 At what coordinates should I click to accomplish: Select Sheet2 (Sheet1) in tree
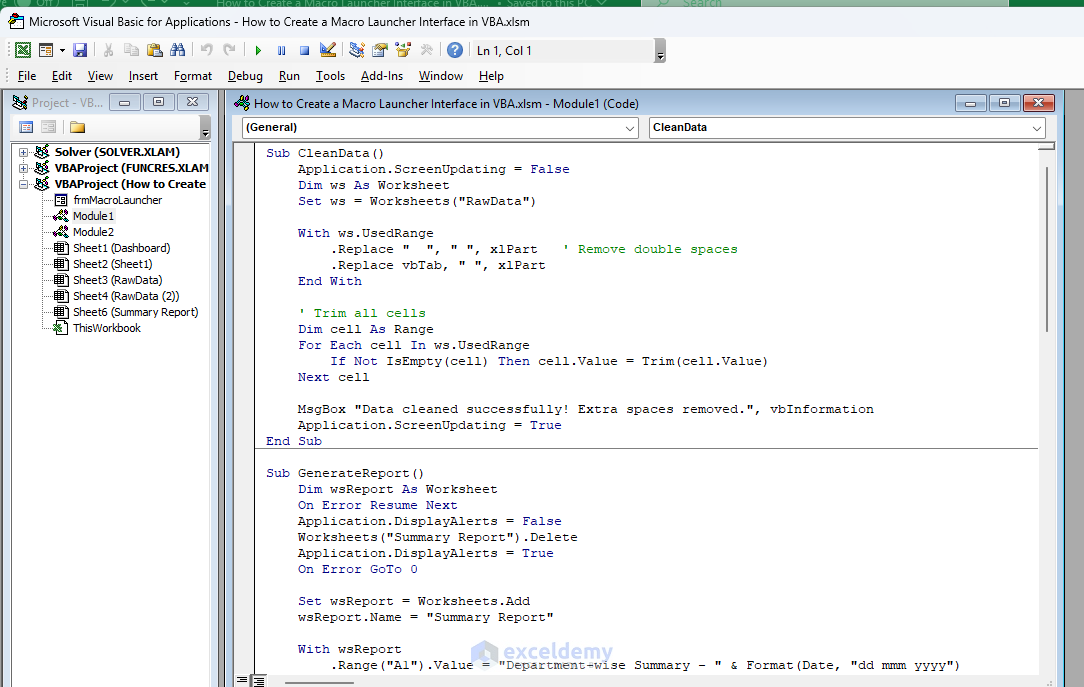click(113, 263)
